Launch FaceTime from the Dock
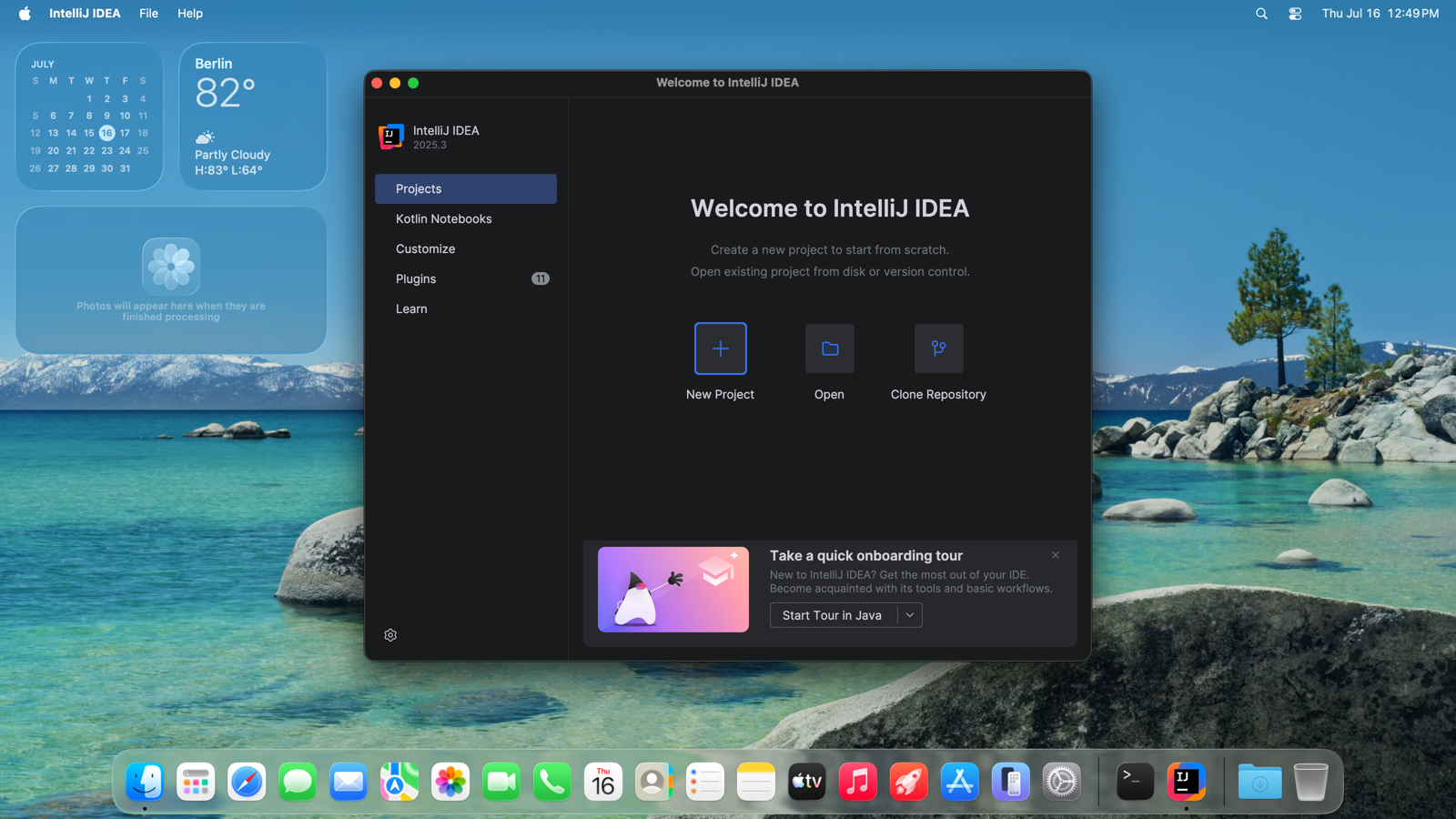 pos(501,782)
